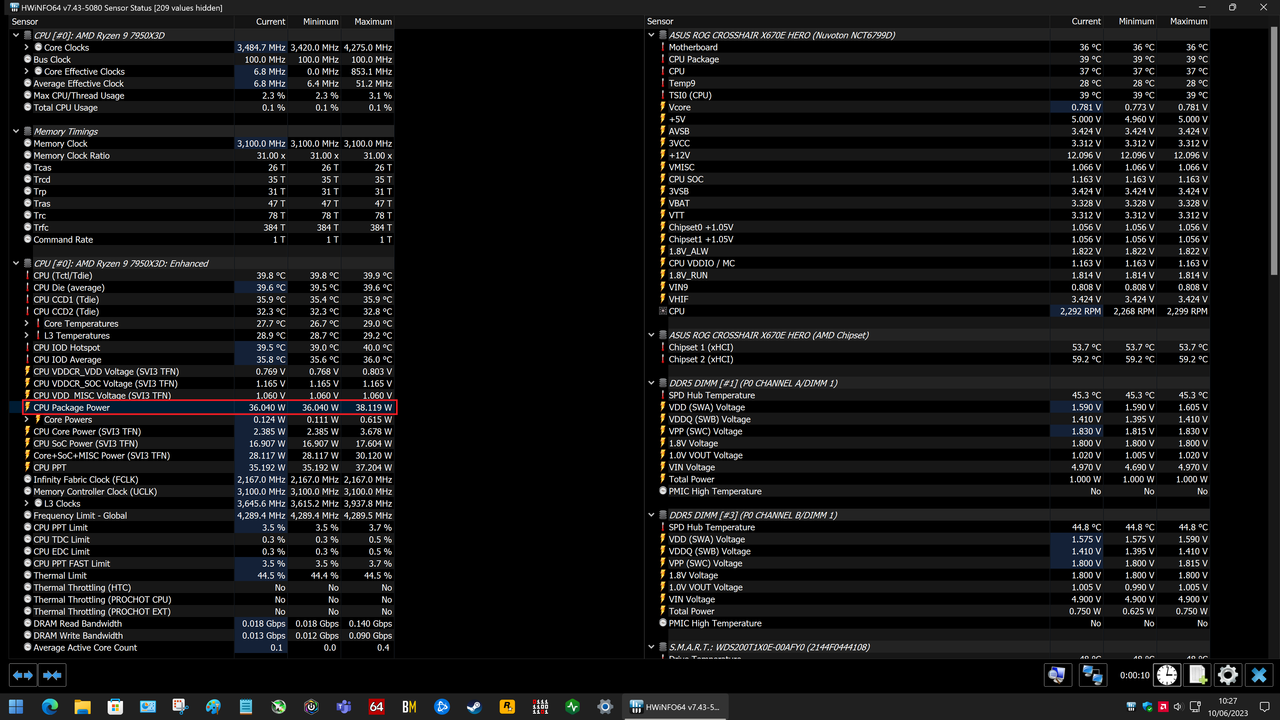This screenshot has height=720, width=1280.
Task: Select the HWiNFO64 taskbar window button
Action: (674, 706)
